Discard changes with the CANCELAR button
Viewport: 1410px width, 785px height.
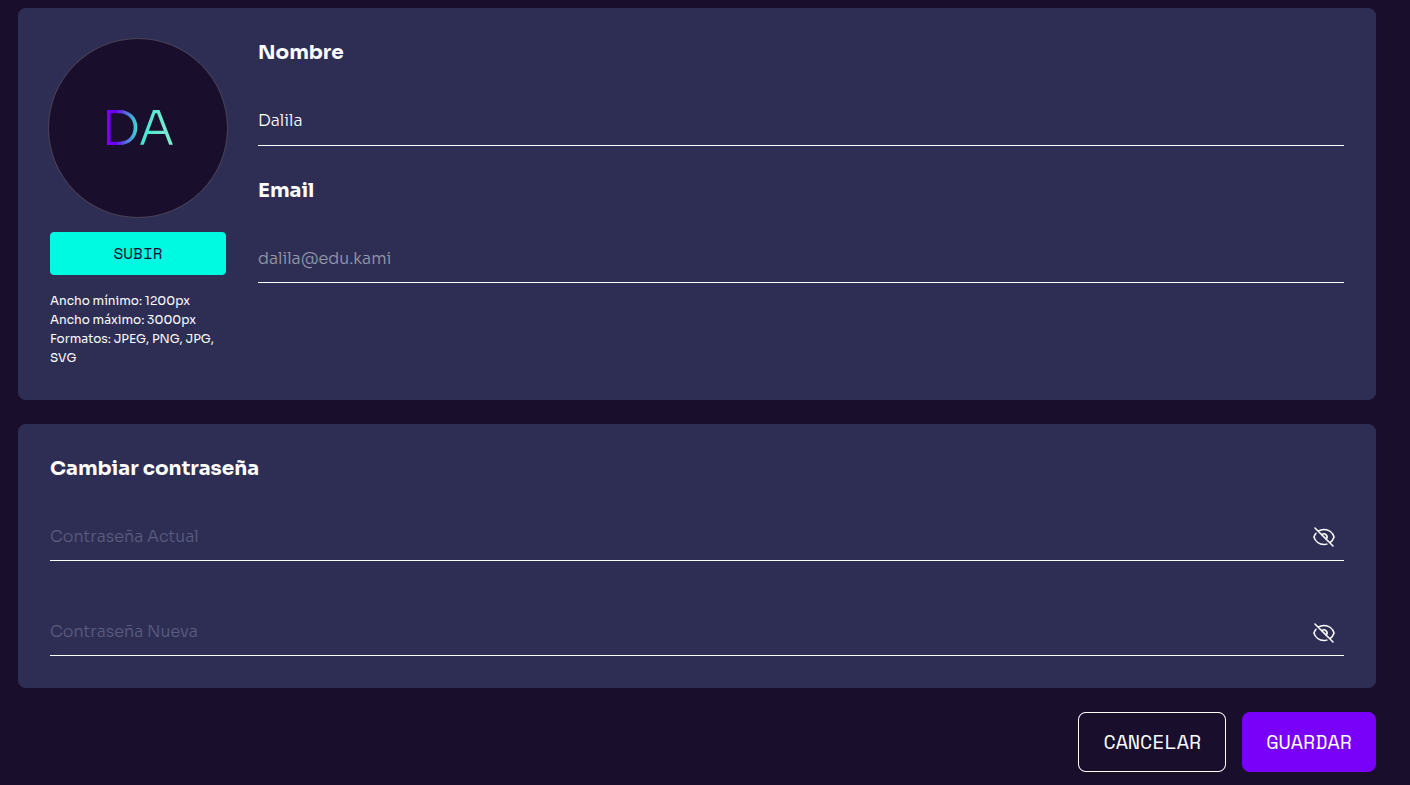click(1151, 742)
